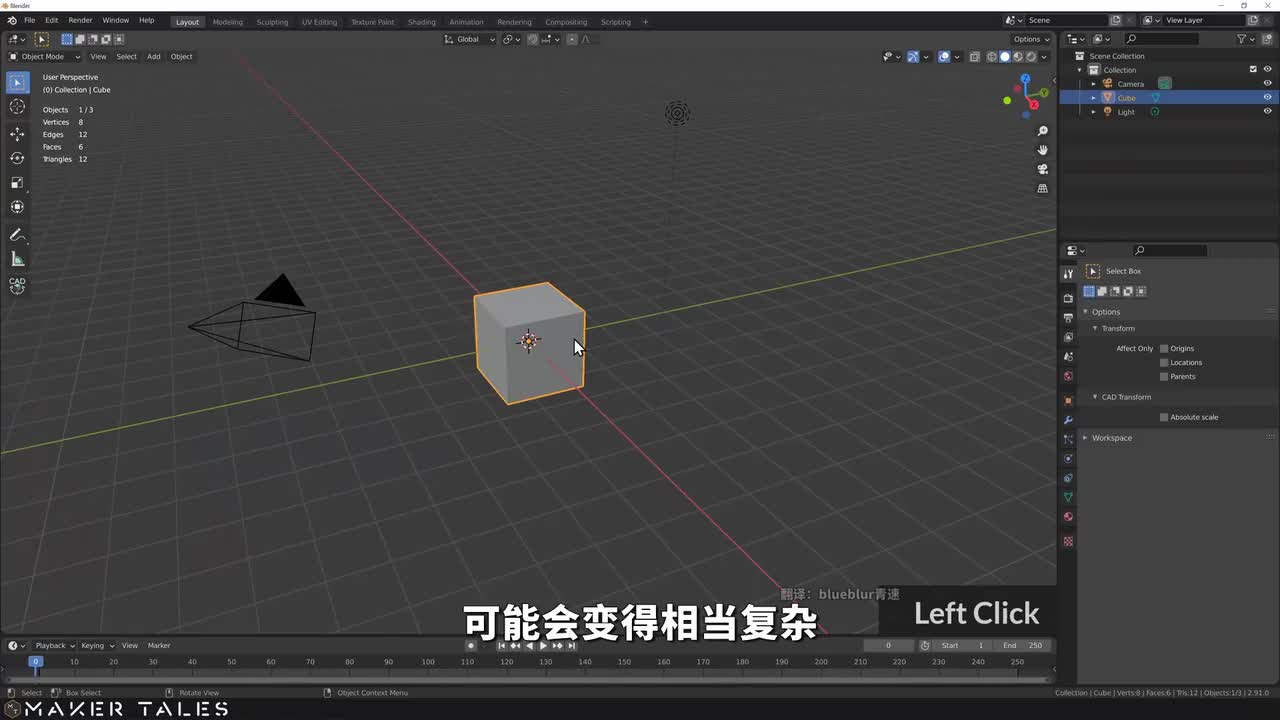Screen dimensions: 1280x720
Task: Expand the Workspace panel
Action: [1086, 438]
